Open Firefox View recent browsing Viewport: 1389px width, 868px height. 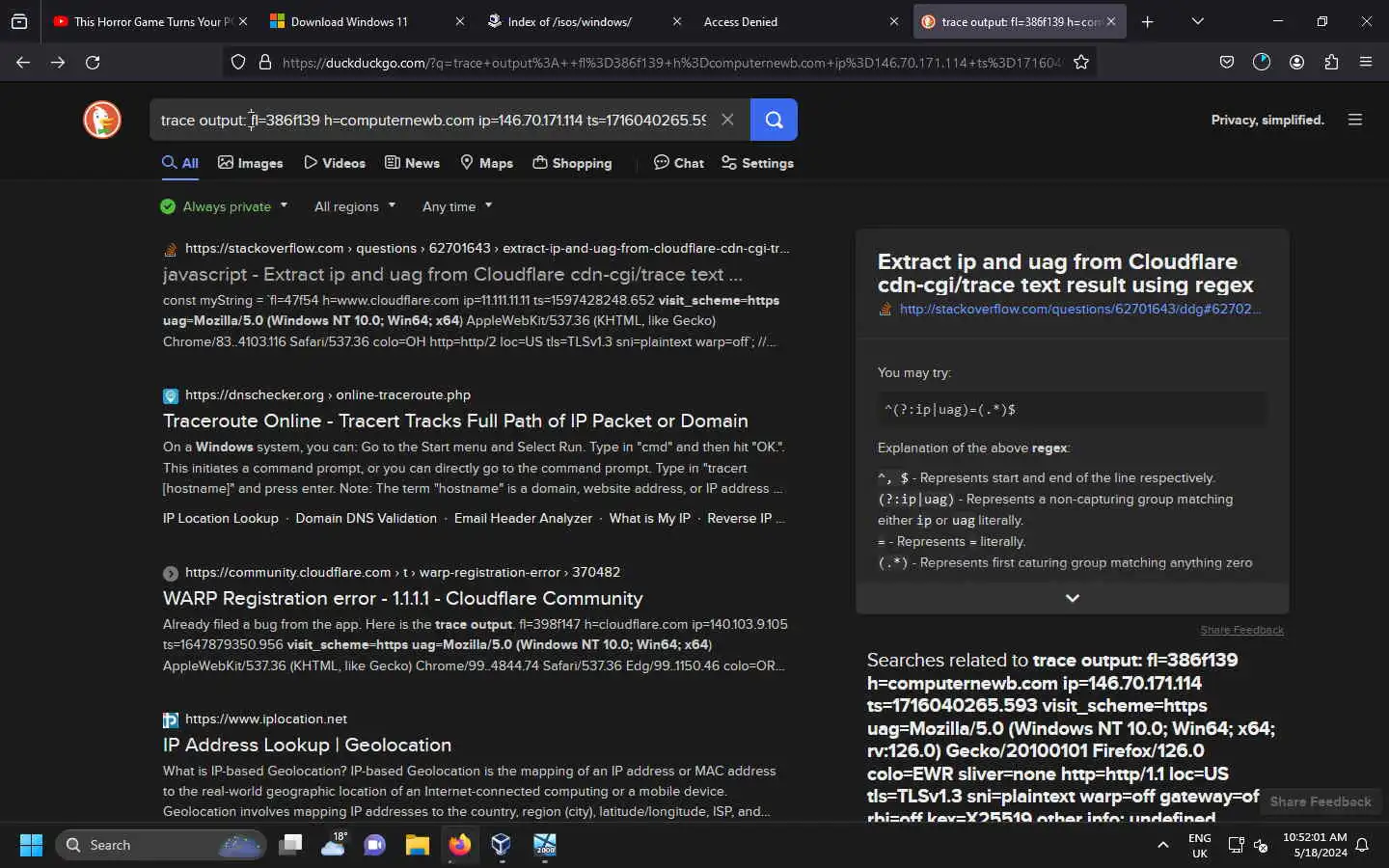click(x=19, y=21)
